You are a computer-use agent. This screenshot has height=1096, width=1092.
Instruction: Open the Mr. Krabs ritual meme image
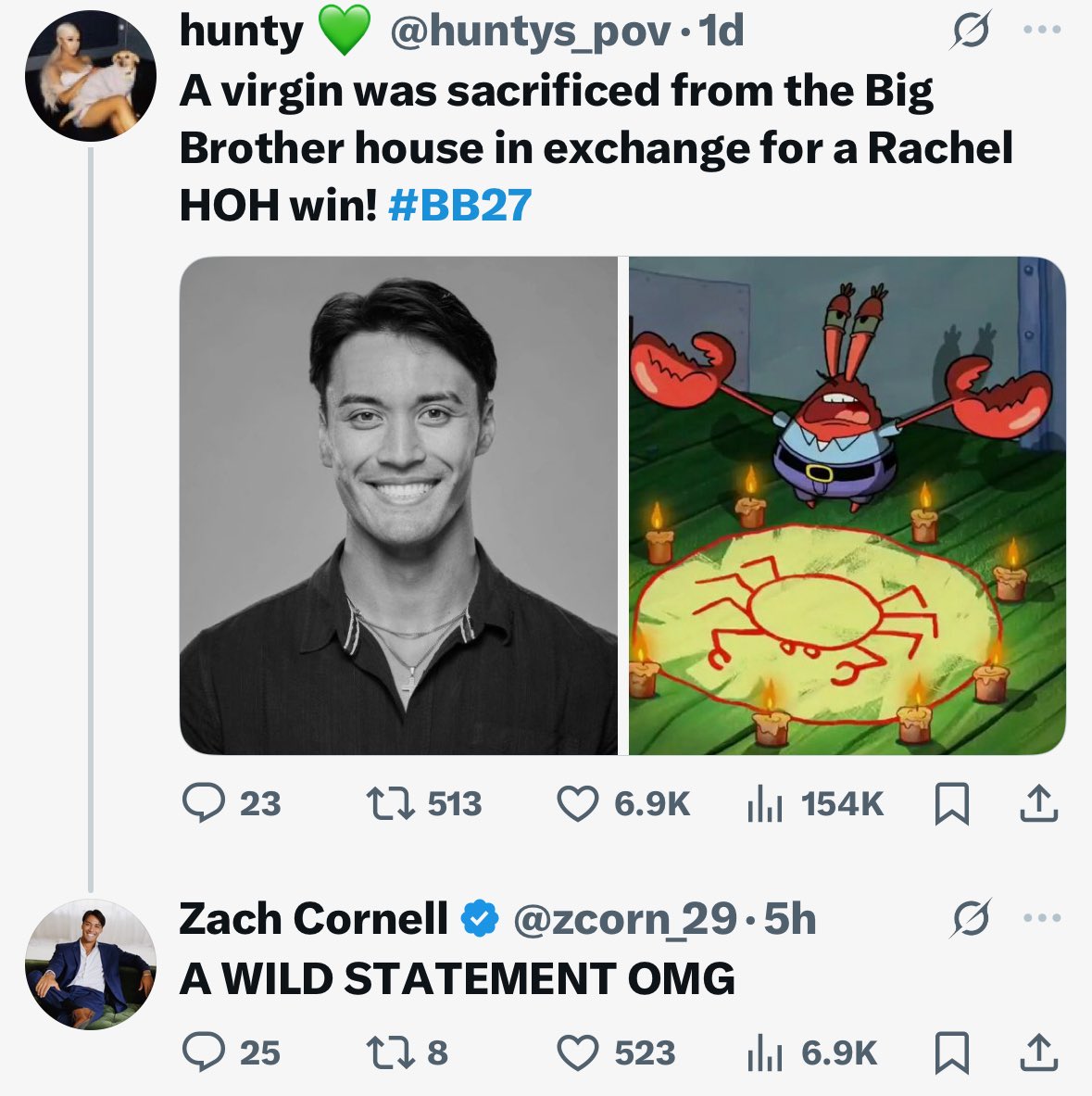847,506
